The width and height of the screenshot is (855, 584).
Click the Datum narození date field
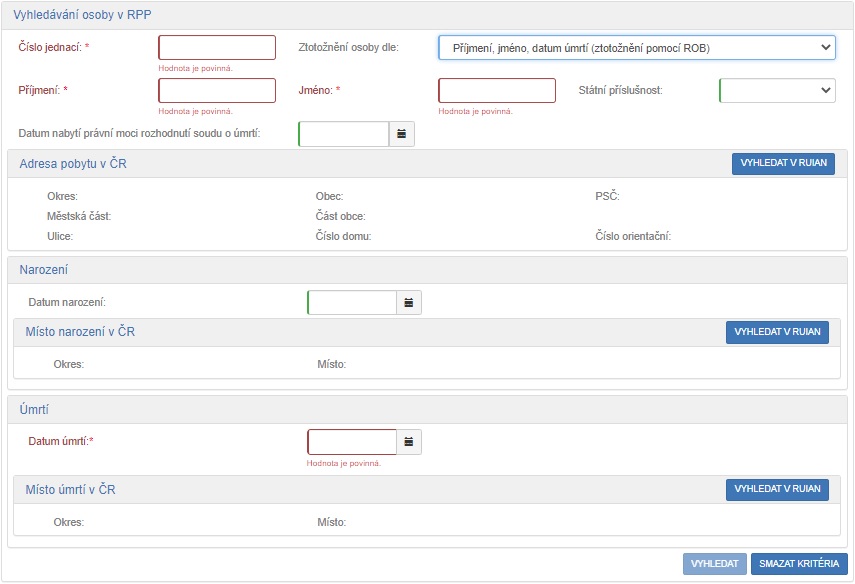pos(352,302)
